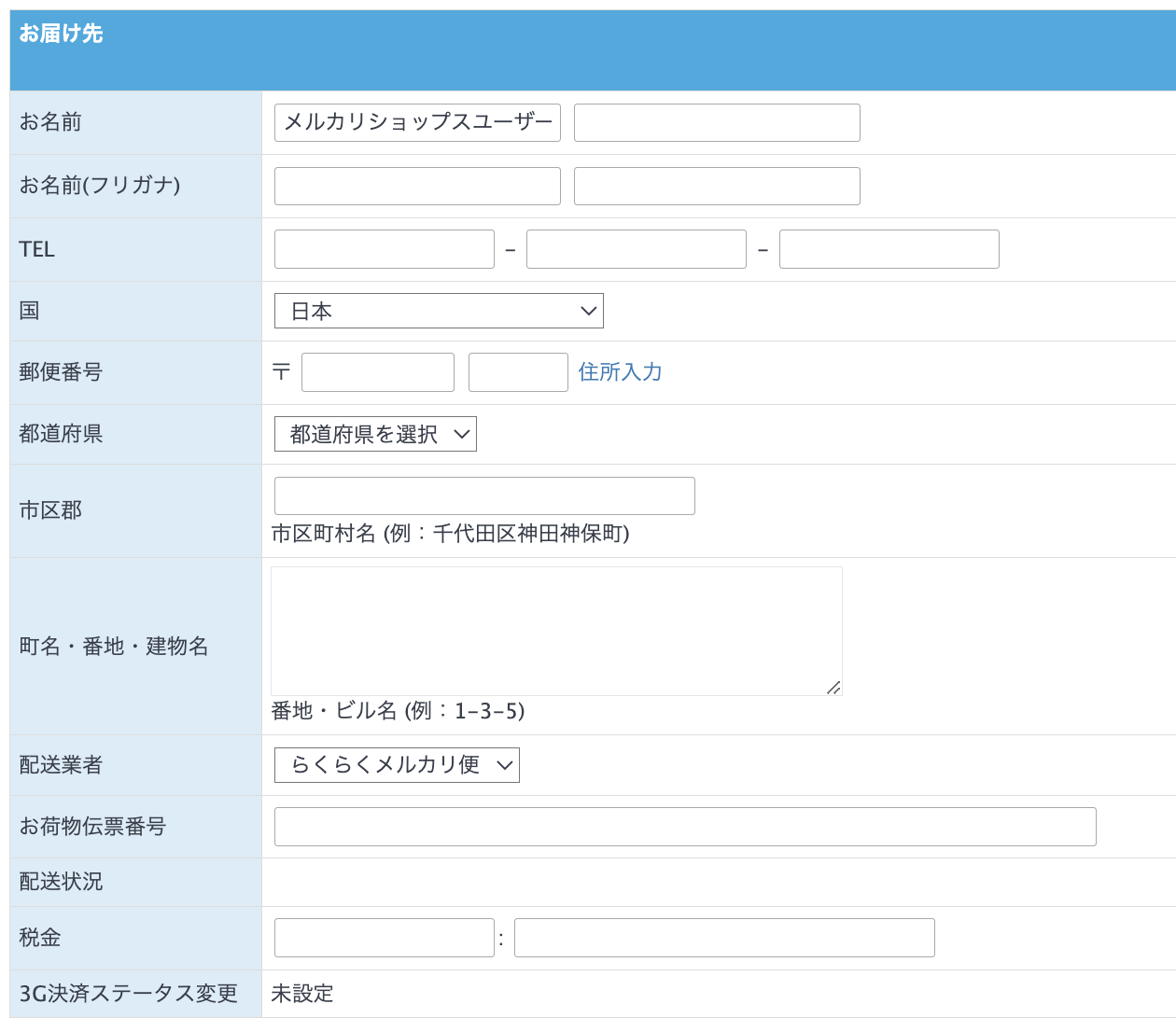1176x1032 pixels.
Task: Click the 住所入力 link
Action: [x=620, y=372]
